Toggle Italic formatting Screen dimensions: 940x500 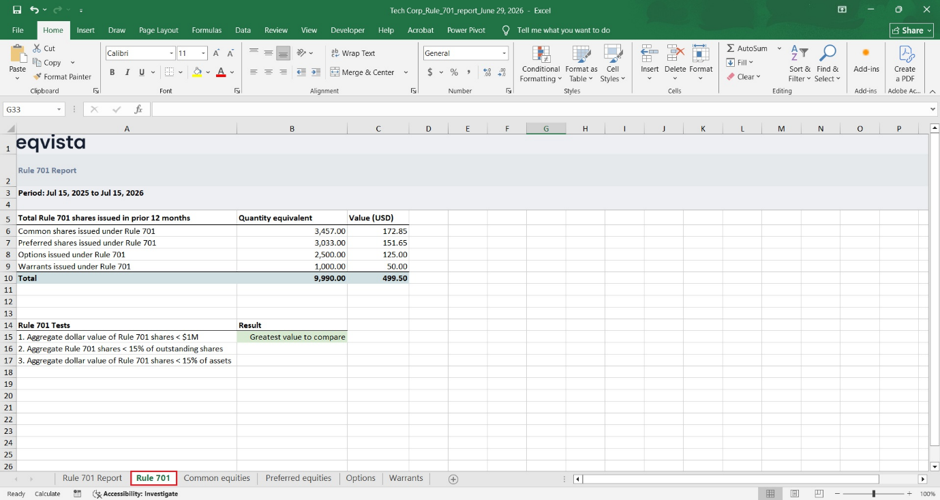click(127, 72)
